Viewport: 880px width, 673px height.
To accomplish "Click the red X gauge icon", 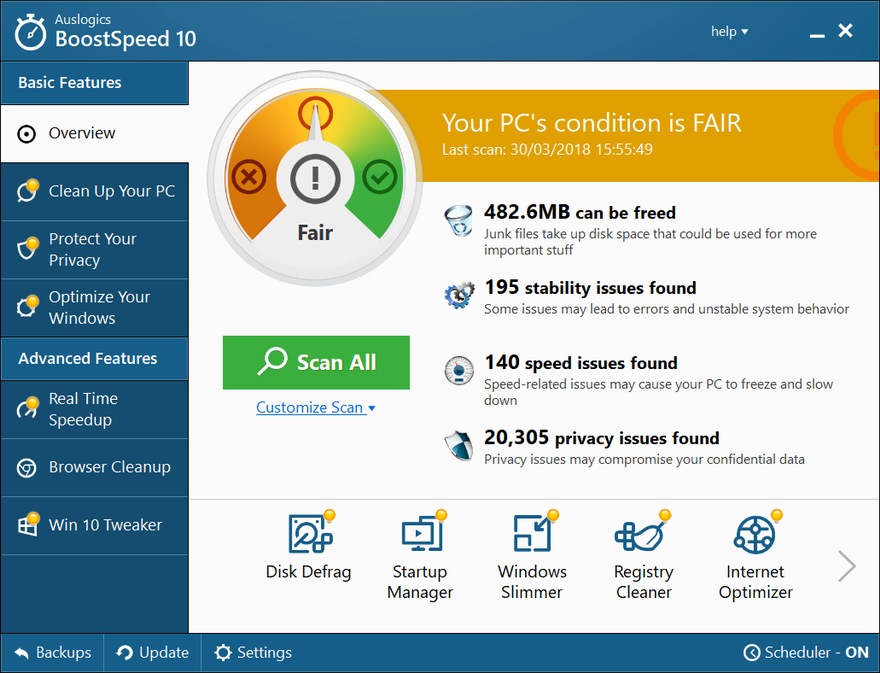I will pos(249,177).
